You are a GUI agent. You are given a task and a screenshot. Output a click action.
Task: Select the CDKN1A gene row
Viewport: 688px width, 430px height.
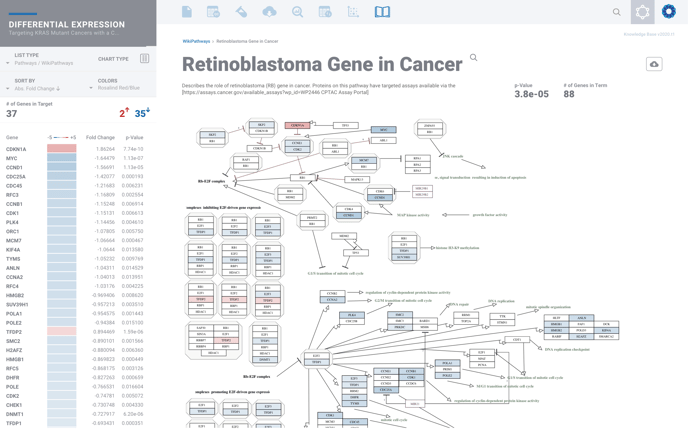[75, 149]
